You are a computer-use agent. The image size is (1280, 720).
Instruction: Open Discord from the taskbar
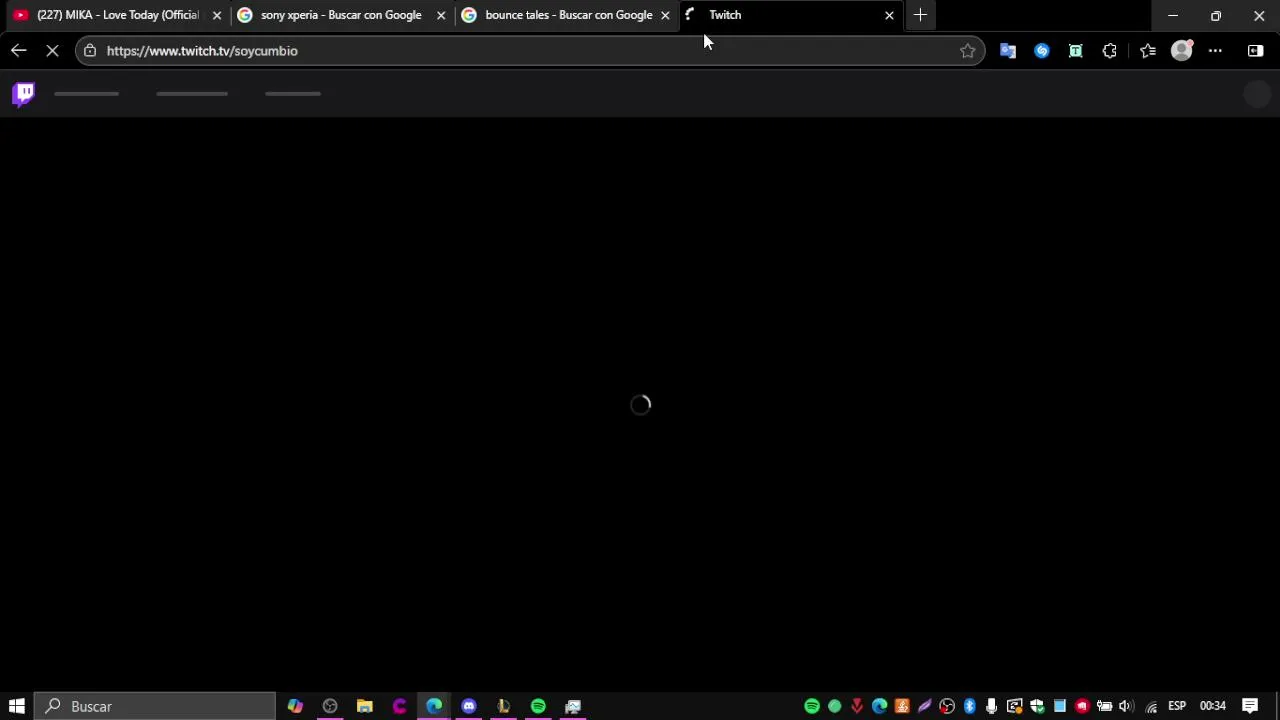pos(469,706)
